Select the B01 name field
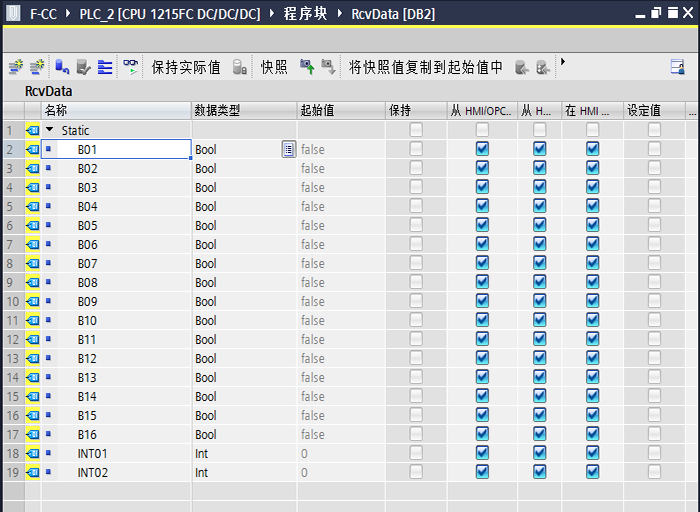This screenshot has width=700, height=512. tap(116, 149)
